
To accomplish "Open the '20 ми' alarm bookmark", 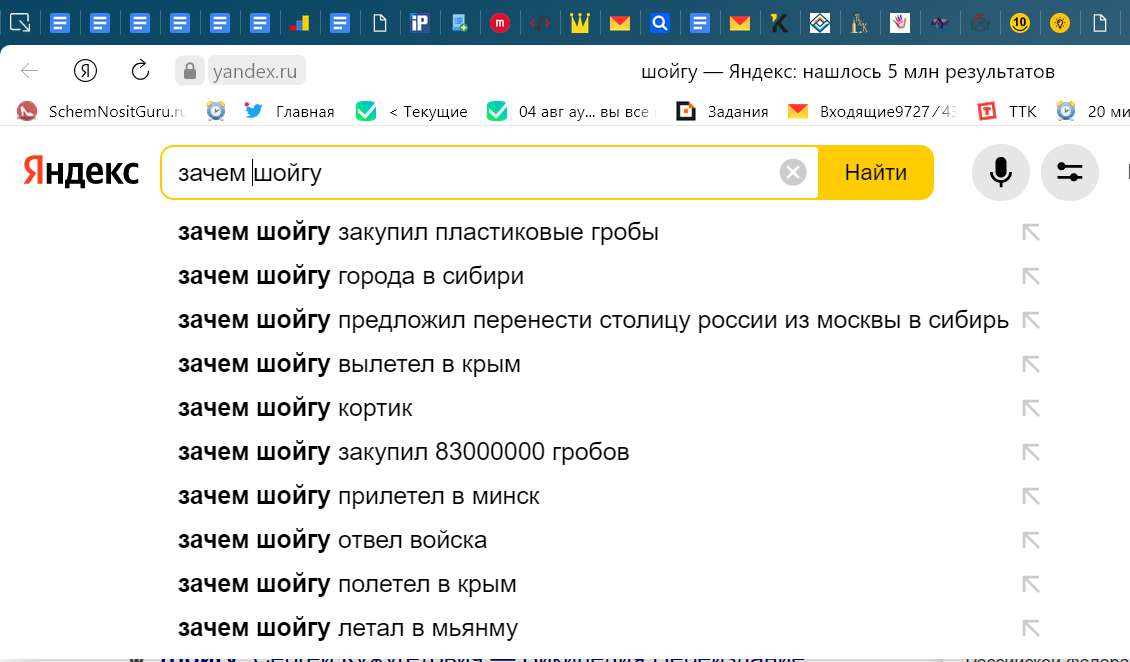I will tap(1093, 112).
